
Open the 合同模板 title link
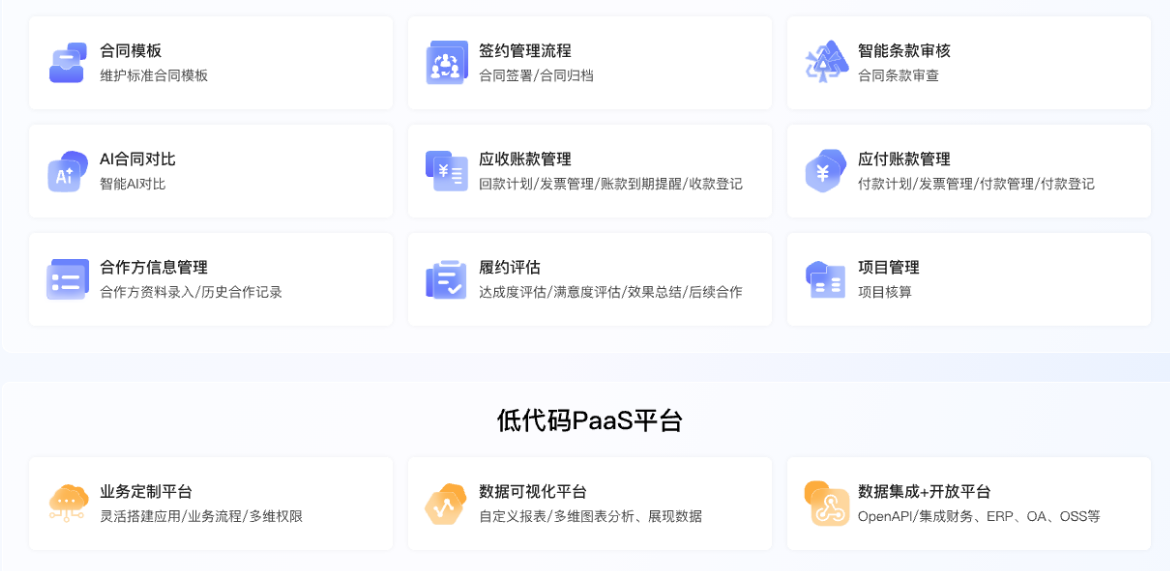click(x=130, y=51)
